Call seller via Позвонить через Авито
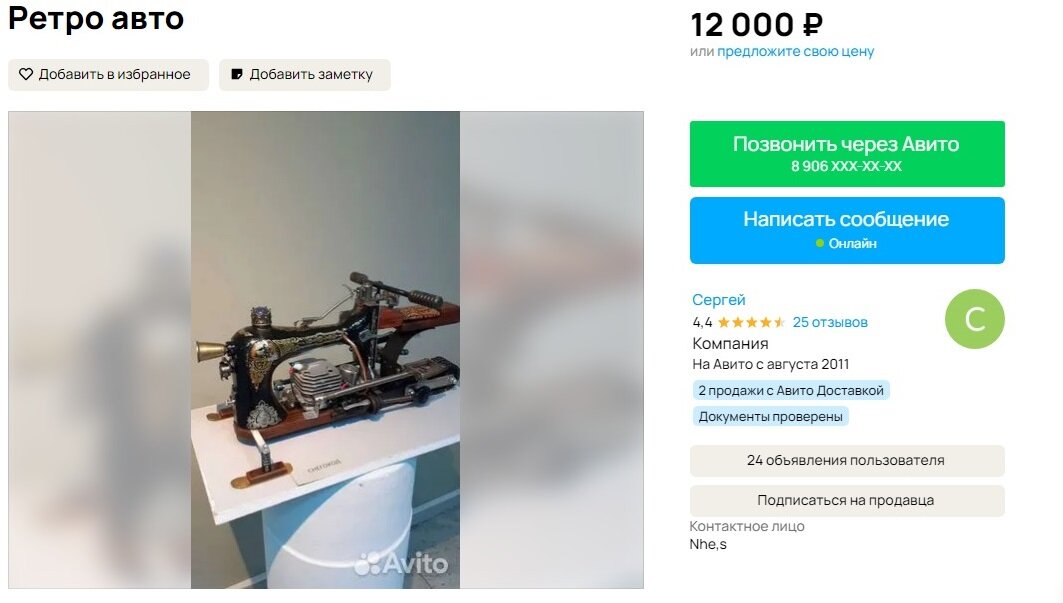The width and height of the screenshot is (1063, 603). pyautogui.click(x=847, y=154)
